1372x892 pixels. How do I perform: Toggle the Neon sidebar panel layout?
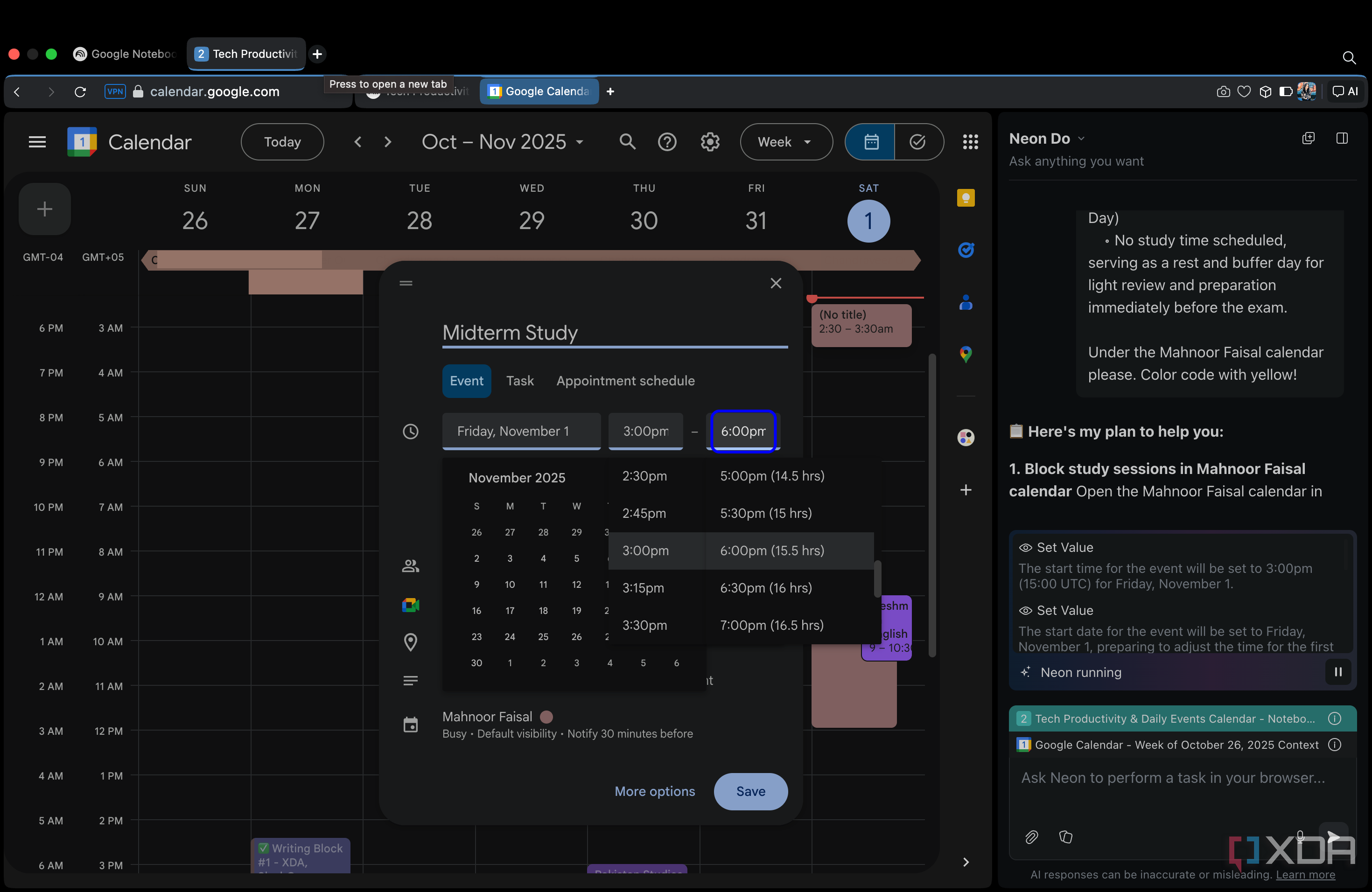(1342, 138)
